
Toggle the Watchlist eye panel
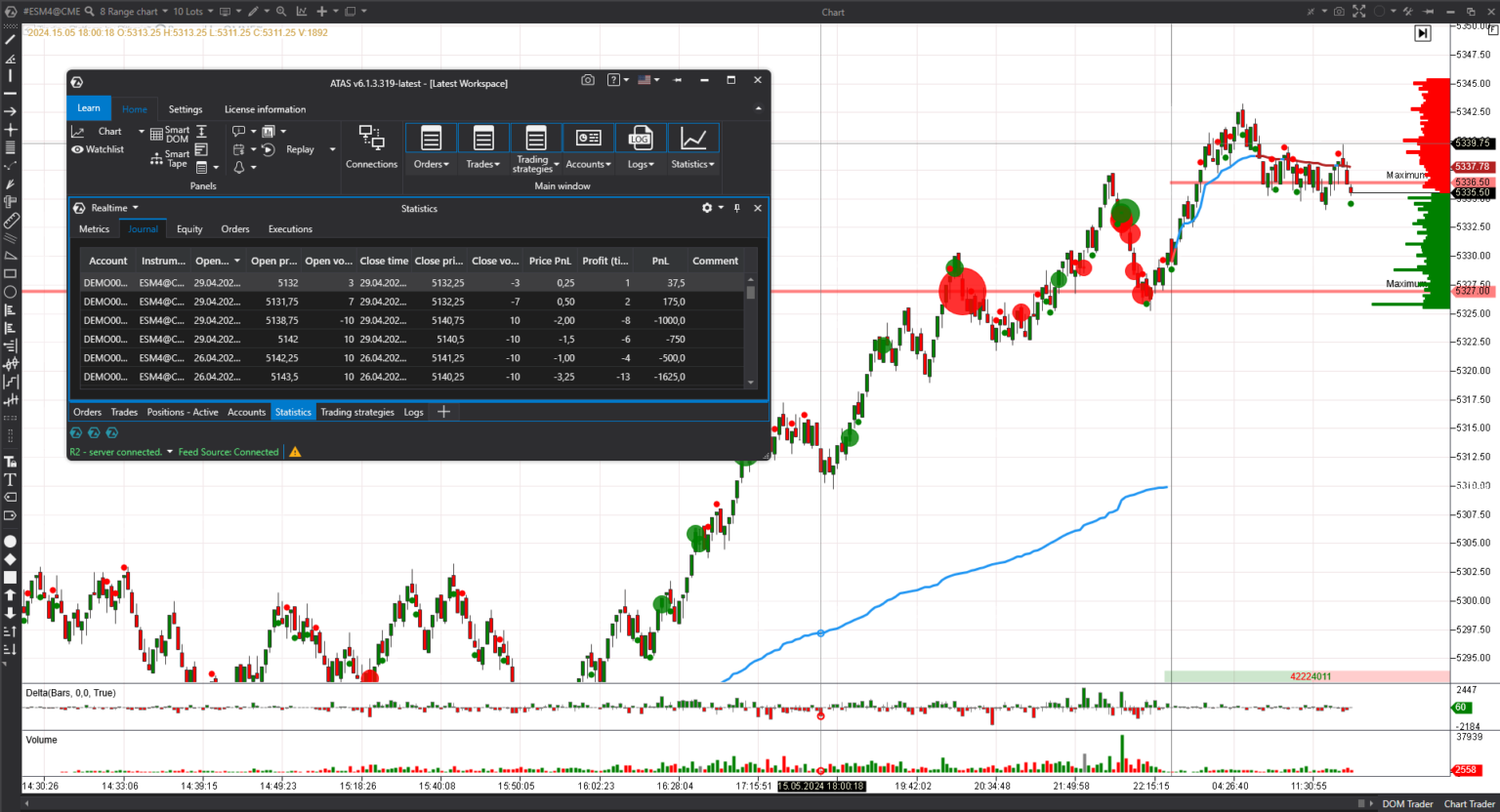98,149
